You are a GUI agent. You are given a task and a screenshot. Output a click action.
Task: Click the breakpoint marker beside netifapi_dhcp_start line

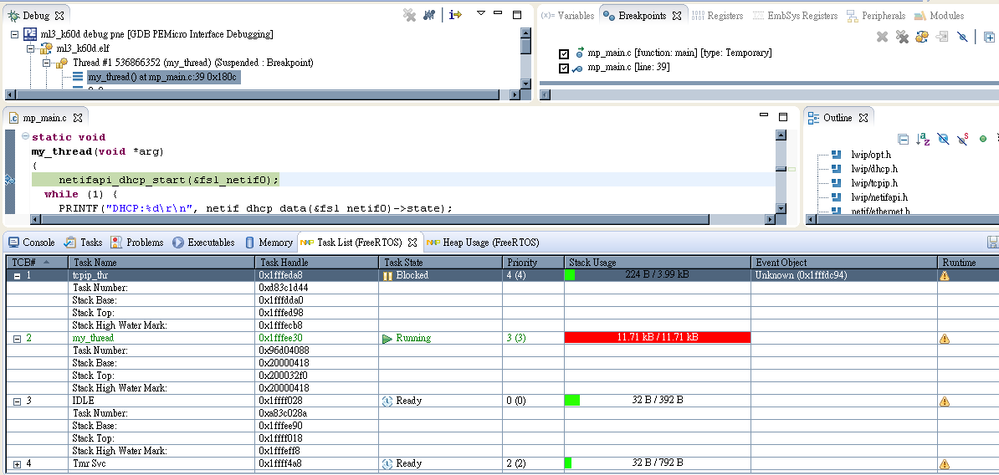pyautogui.click(x=9, y=180)
